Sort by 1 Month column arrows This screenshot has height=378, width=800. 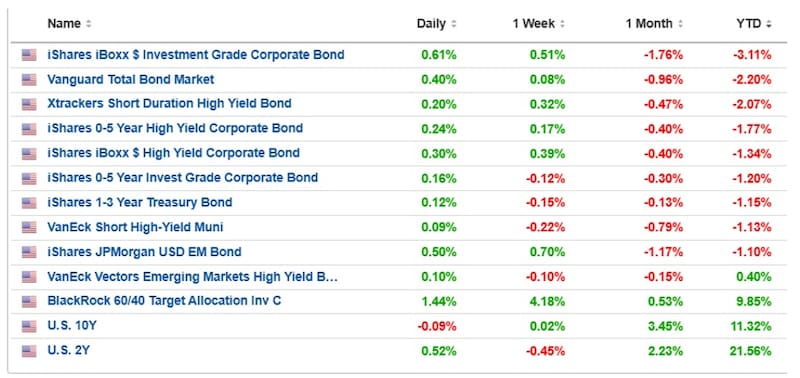click(x=680, y=24)
